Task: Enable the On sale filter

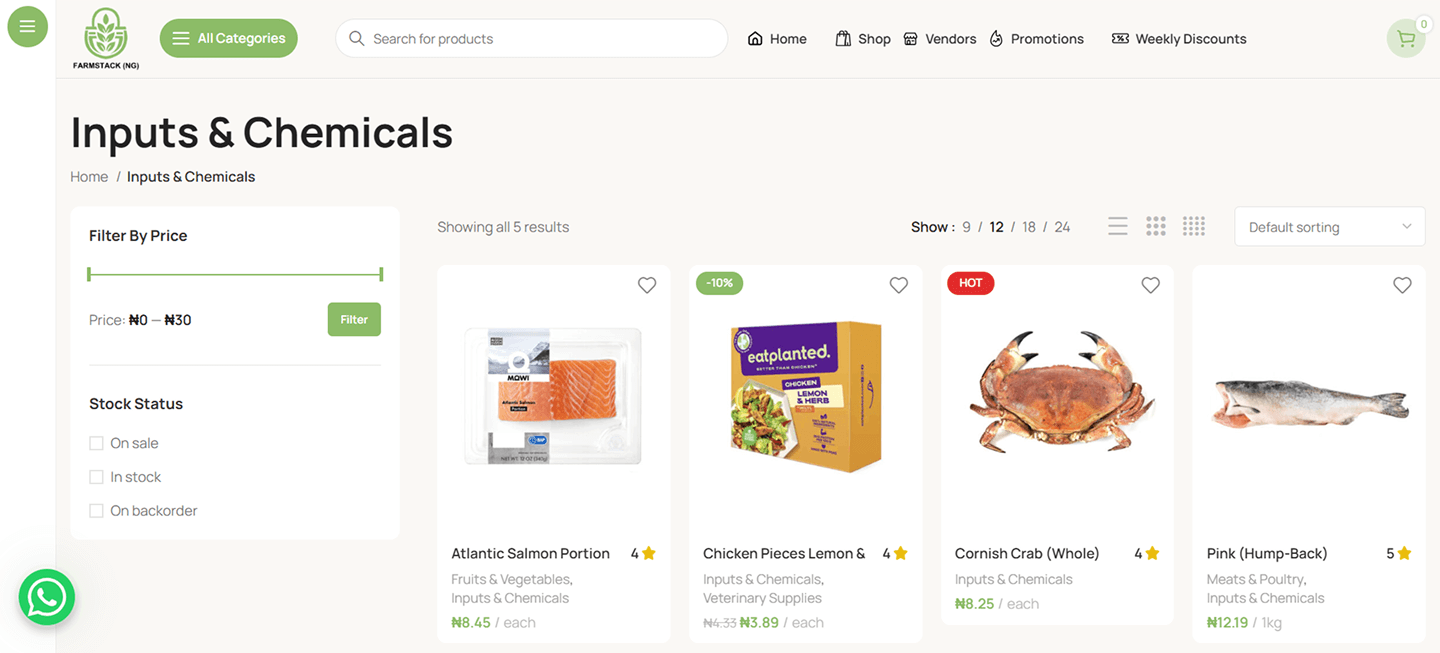Action: [97, 443]
